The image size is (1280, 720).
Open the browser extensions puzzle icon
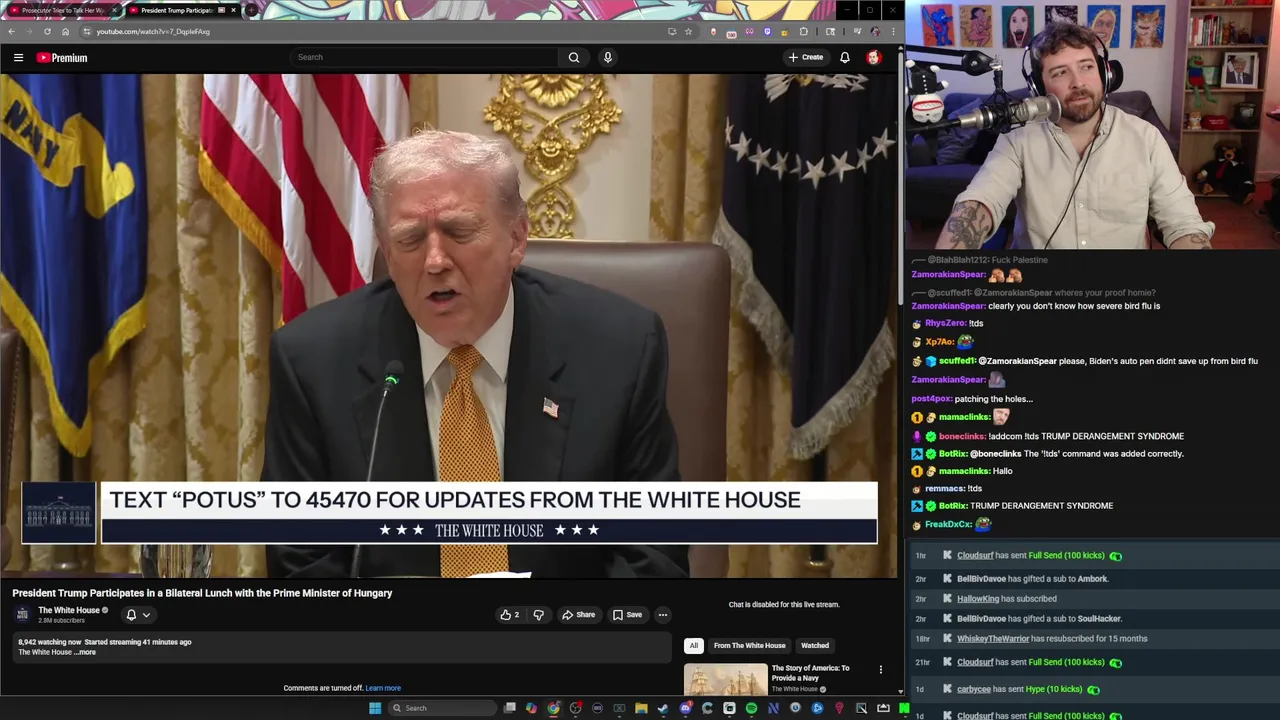(x=803, y=31)
